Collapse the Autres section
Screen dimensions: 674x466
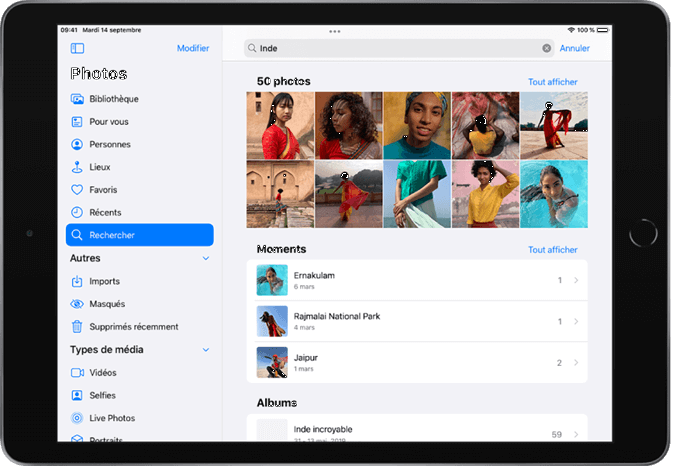click(x=206, y=258)
